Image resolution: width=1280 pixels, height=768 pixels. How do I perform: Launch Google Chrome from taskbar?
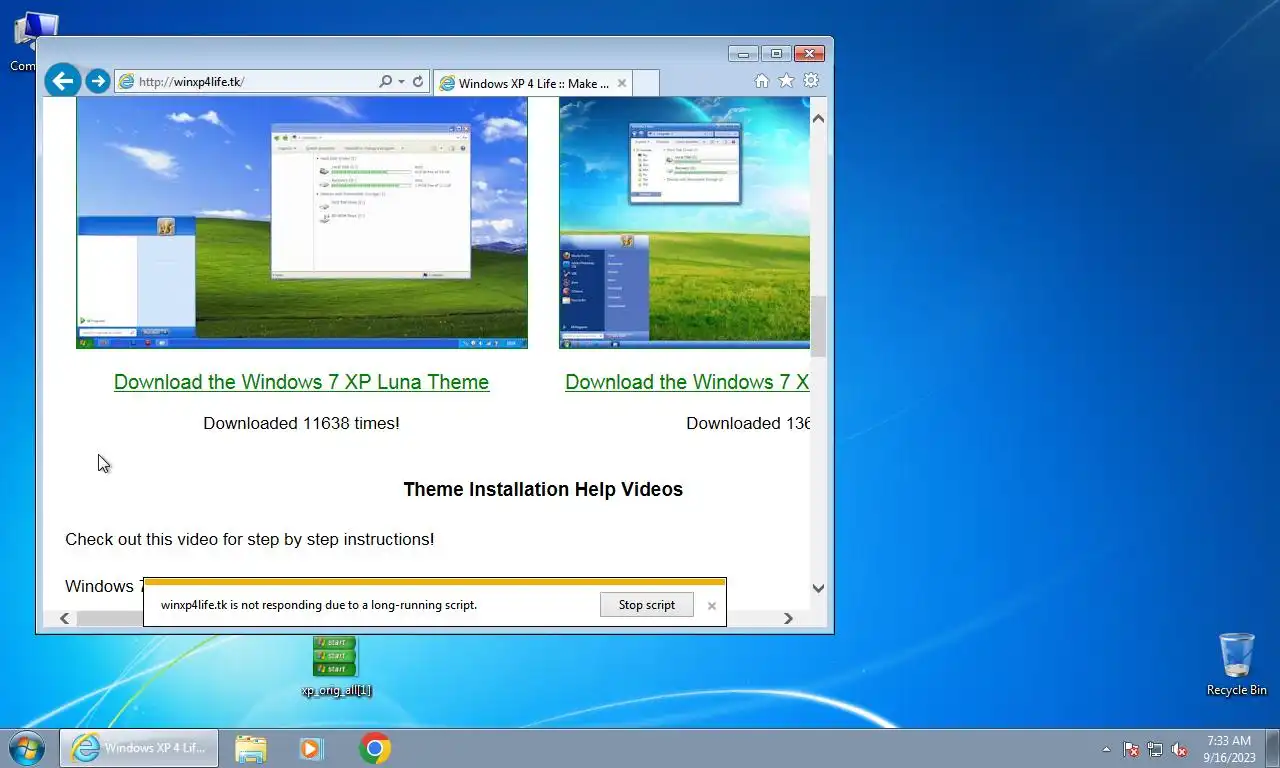(375, 748)
